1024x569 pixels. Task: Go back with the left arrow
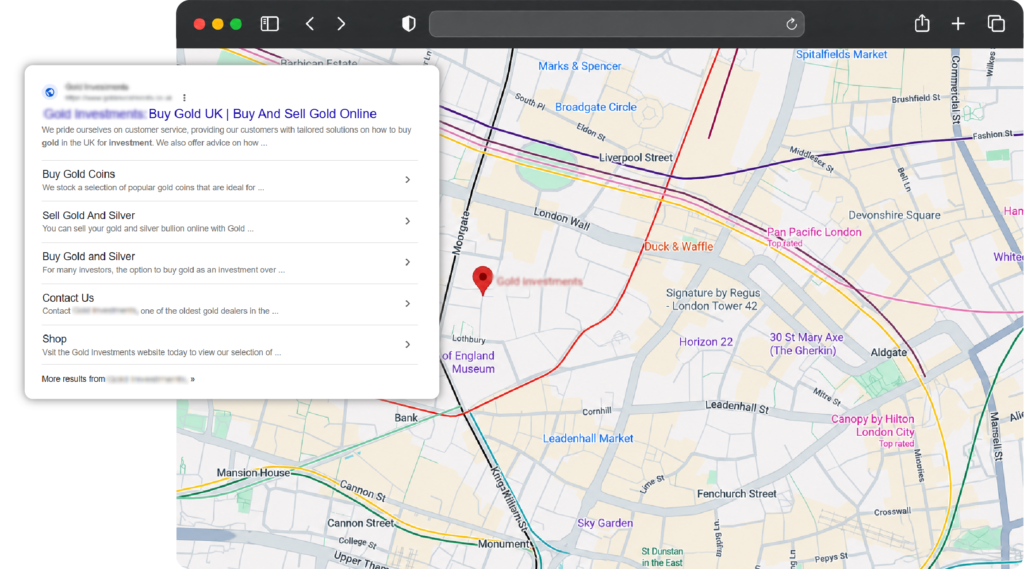click(x=310, y=24)
